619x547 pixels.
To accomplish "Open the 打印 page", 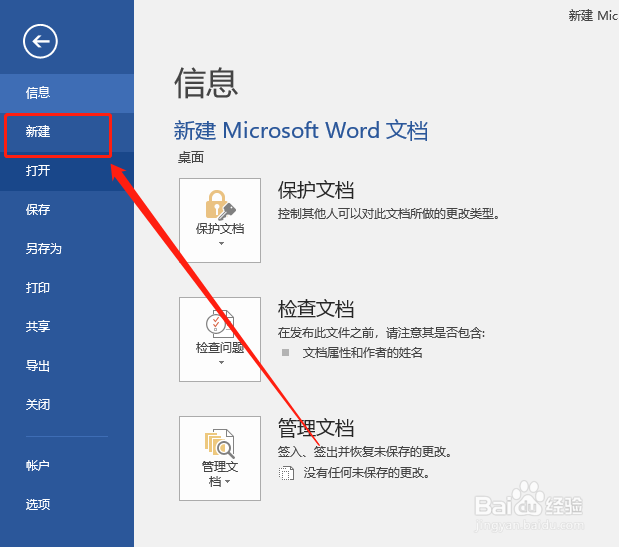I will 67,288.
